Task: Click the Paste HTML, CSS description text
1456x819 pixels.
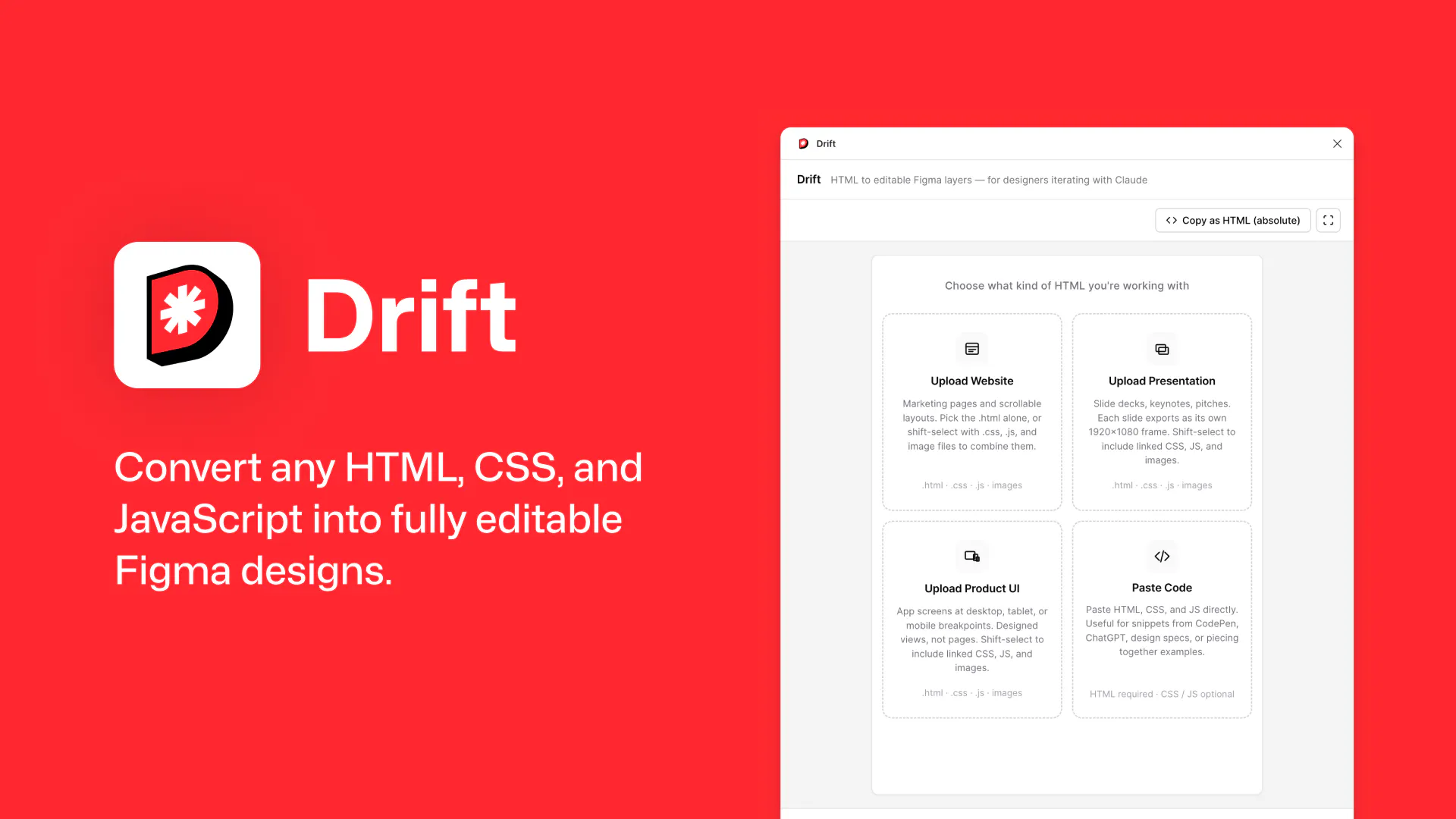Action: 1162,631
